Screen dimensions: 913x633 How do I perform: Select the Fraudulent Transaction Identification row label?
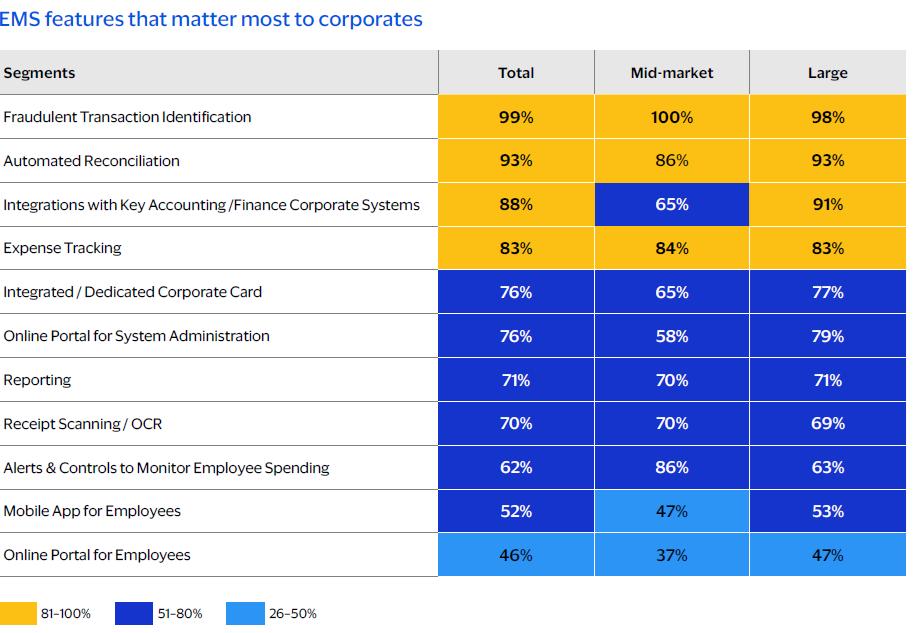click(127, 117)
